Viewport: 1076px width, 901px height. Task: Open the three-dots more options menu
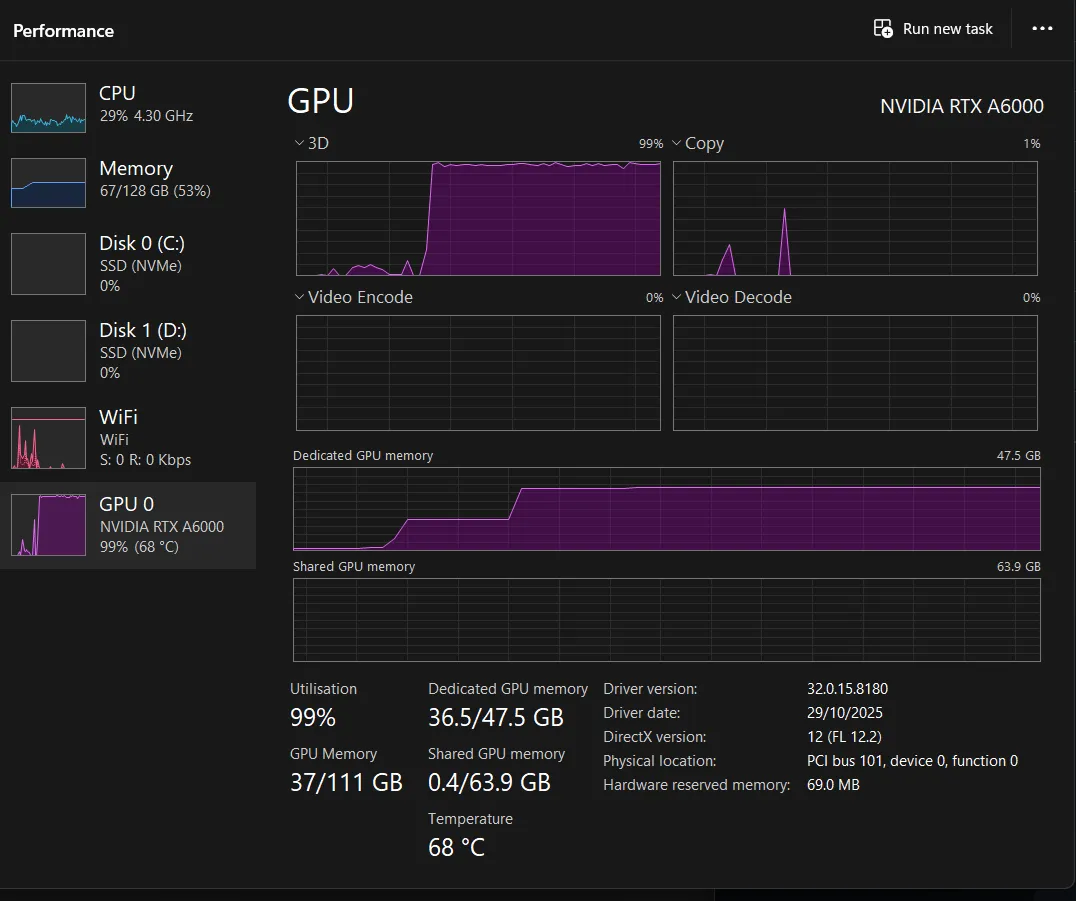pyautogui.click(x=1042, y=28)
